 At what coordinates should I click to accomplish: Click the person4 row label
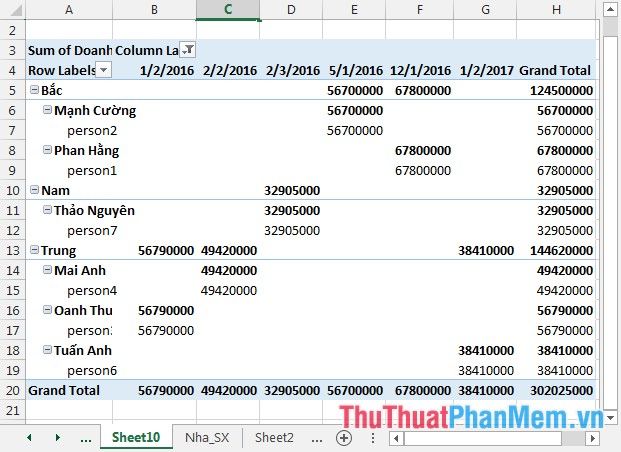coord(92,290)
